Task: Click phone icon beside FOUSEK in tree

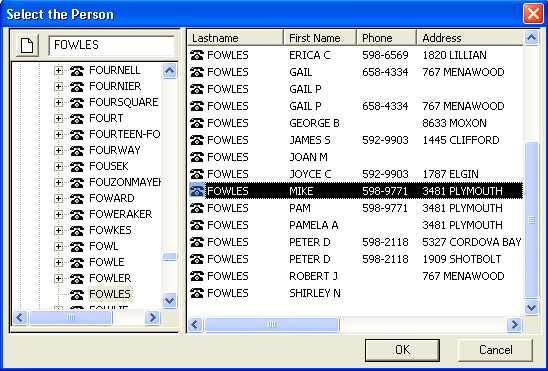Action: (77, 166)
